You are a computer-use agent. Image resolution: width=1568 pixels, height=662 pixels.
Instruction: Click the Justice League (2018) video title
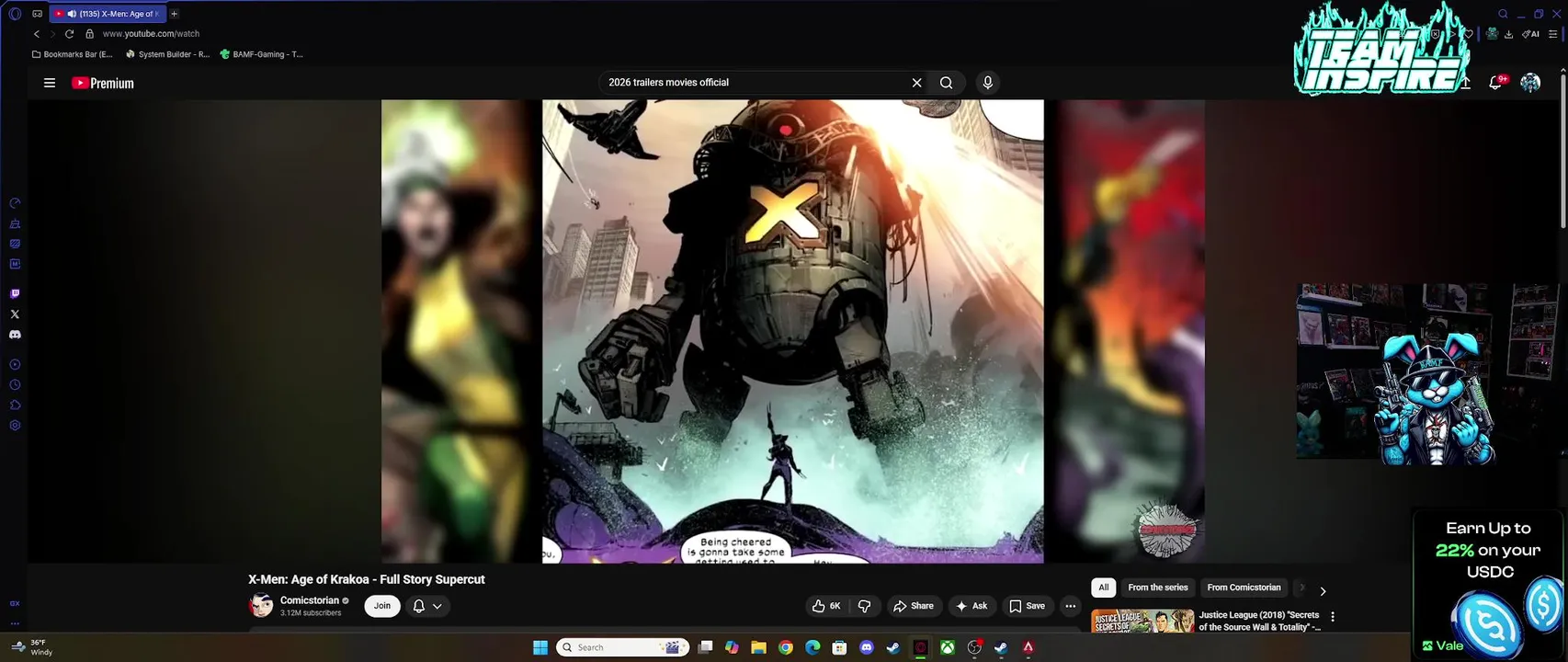click(x=1259, y=621)
